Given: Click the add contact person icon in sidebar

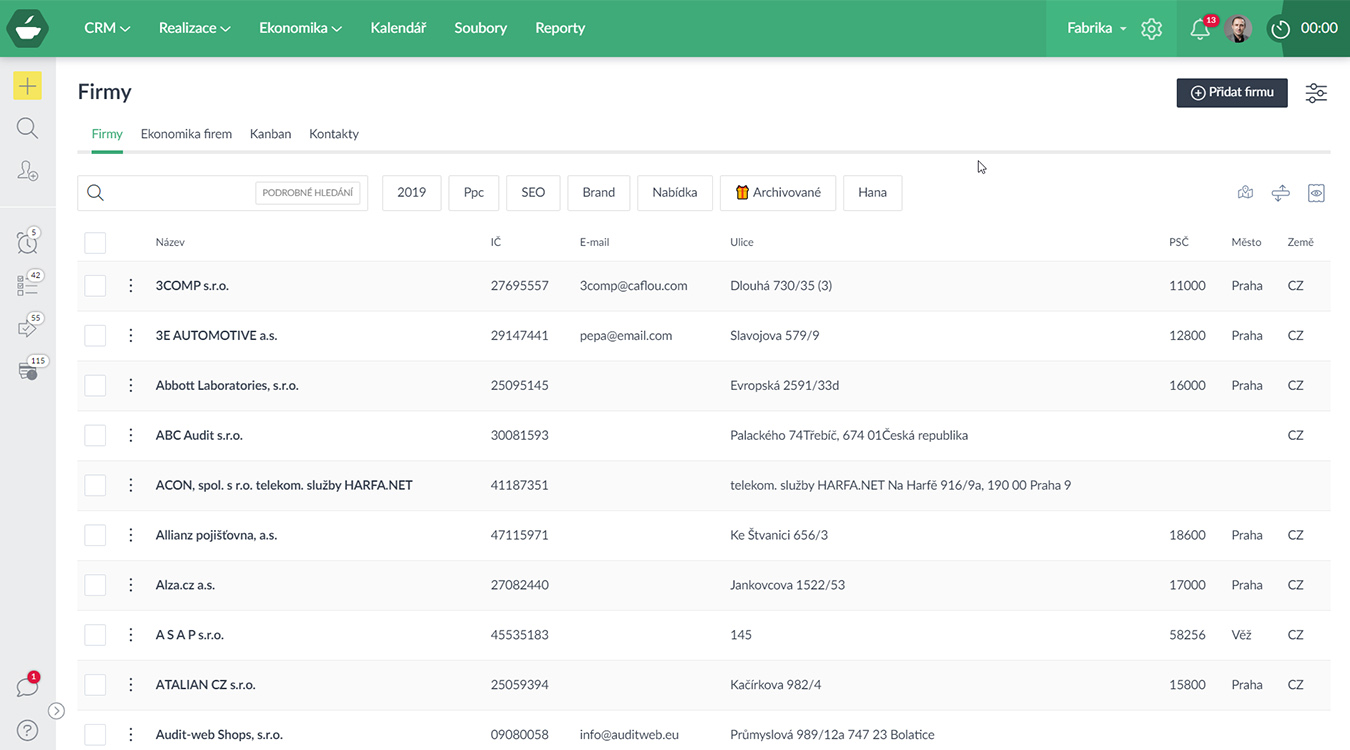Looking at the screenshot, I should click(27, 171).
